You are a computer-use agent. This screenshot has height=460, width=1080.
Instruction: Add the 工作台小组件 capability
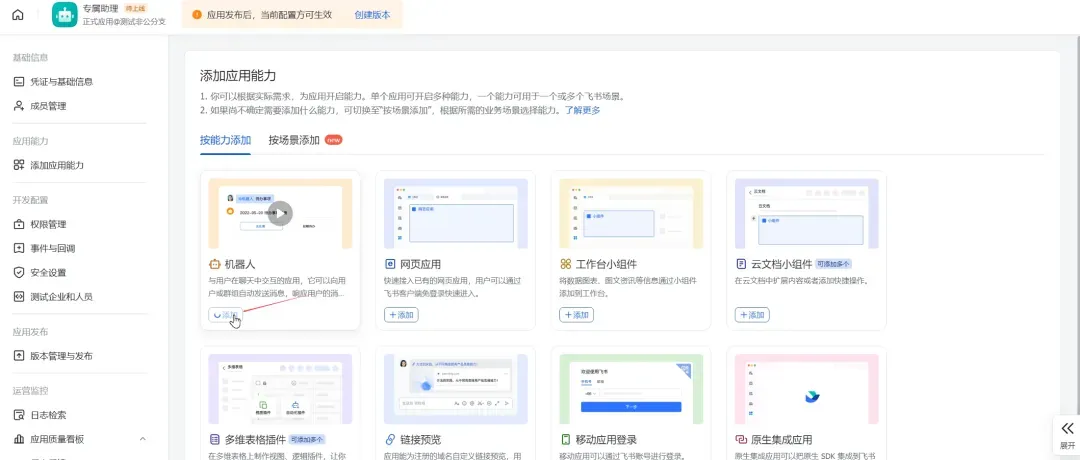click(576, 314)
